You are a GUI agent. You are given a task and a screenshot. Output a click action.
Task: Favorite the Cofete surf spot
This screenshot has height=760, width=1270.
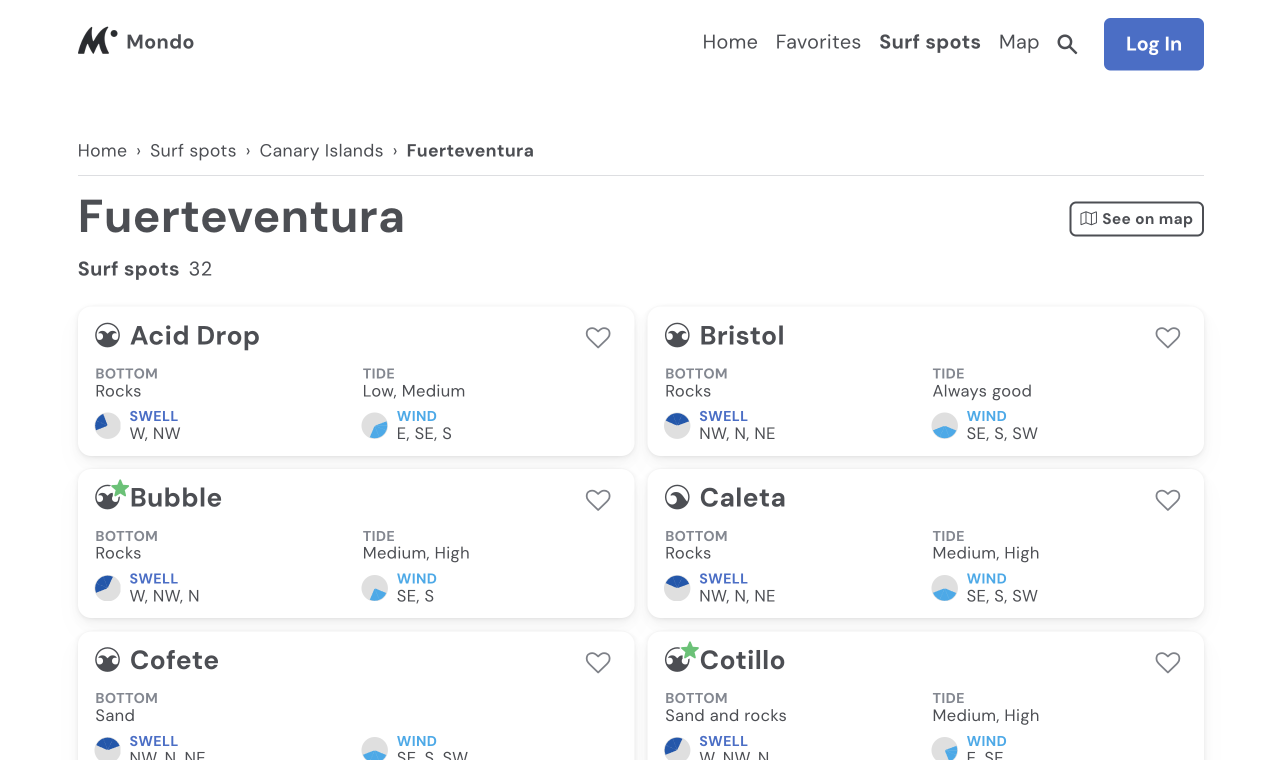[x=597, y=662]
